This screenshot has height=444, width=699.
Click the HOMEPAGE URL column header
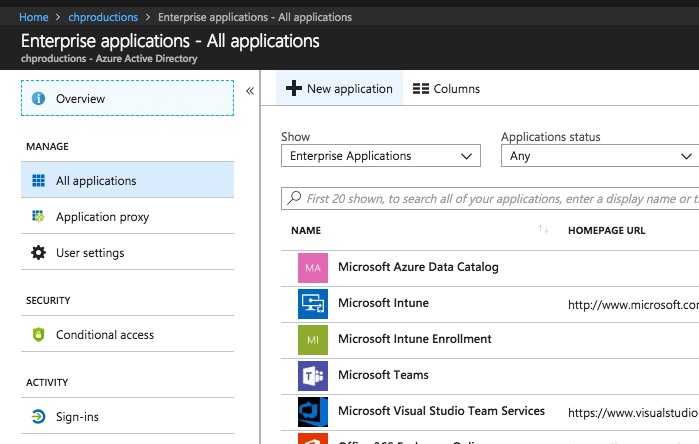pyautogui.click(x=606, y=230)
